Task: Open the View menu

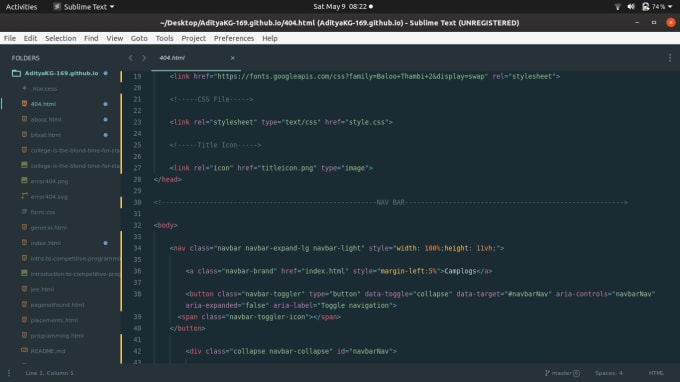Action: (x=114, y=38)
